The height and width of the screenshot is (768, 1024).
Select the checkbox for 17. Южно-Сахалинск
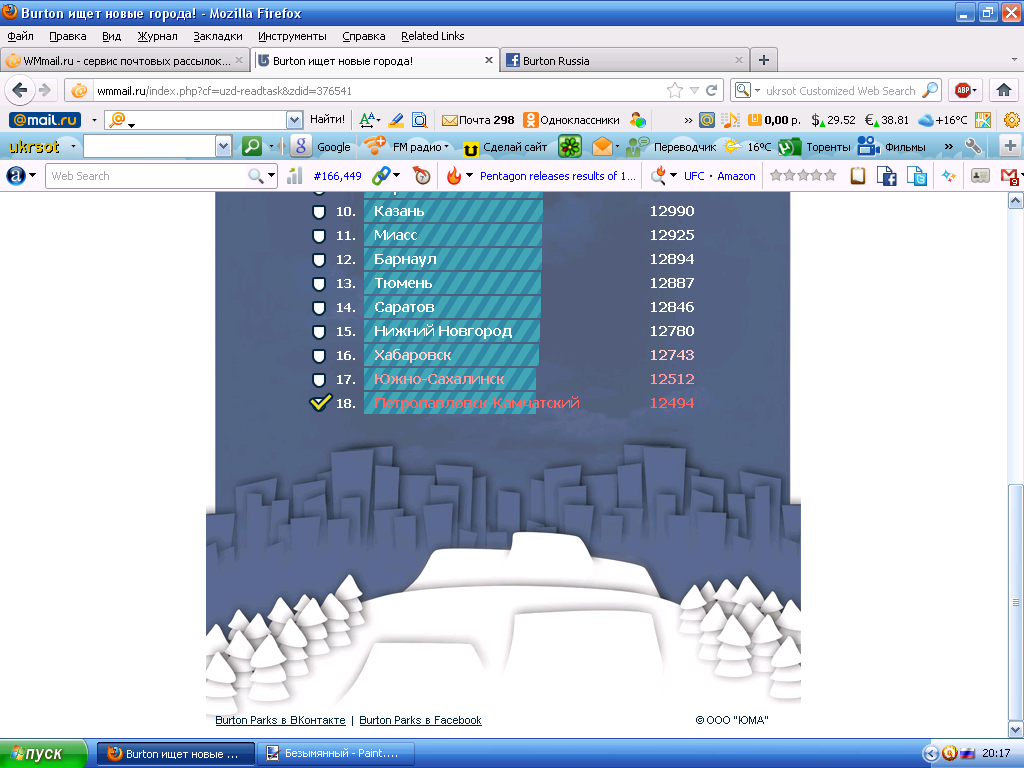(x=319, y=380)
